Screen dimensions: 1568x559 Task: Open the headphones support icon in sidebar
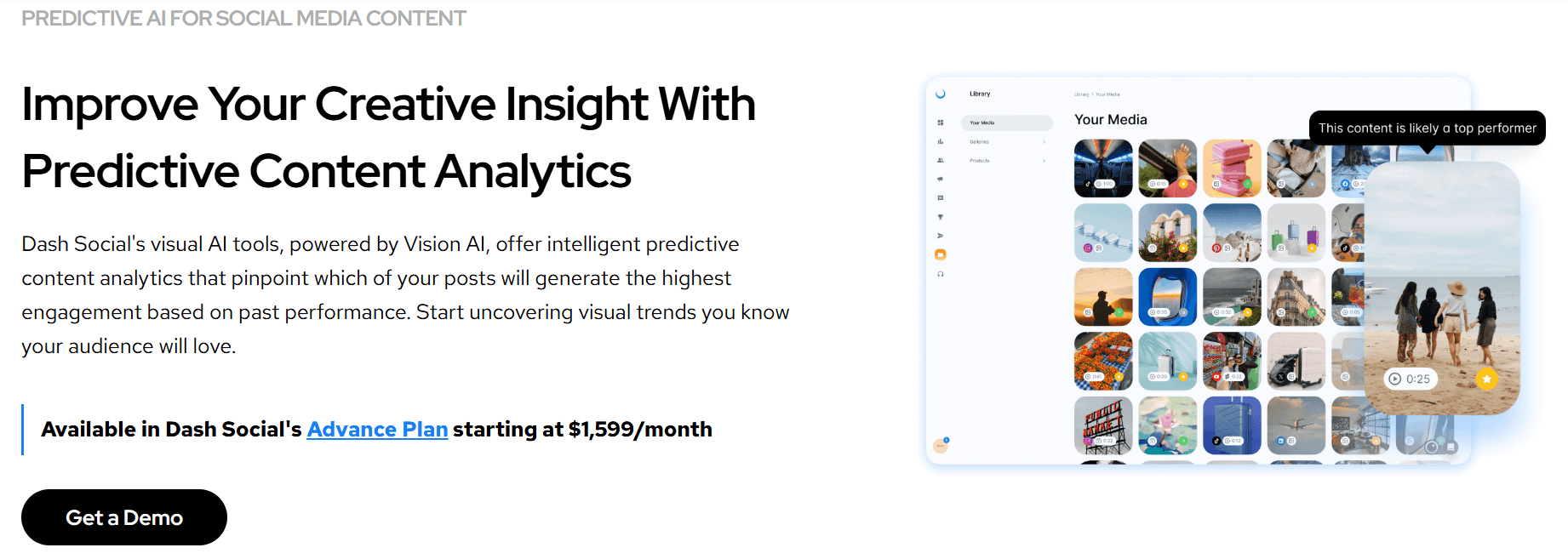[x=941, y=273]
